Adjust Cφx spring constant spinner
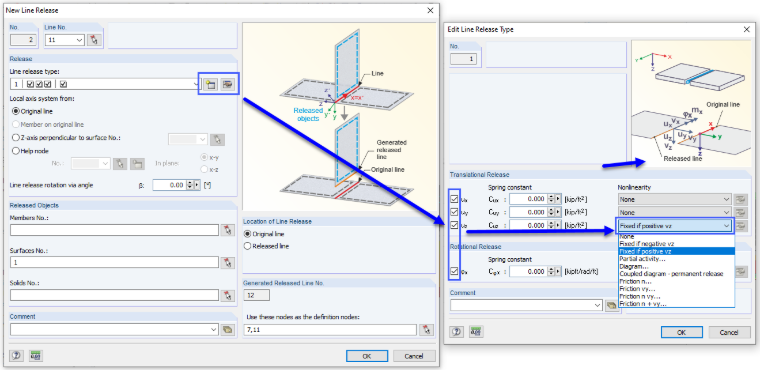Image resolution: width=760 pixels, height=370 pixels. pyautogui.click(x=551, y=272)
